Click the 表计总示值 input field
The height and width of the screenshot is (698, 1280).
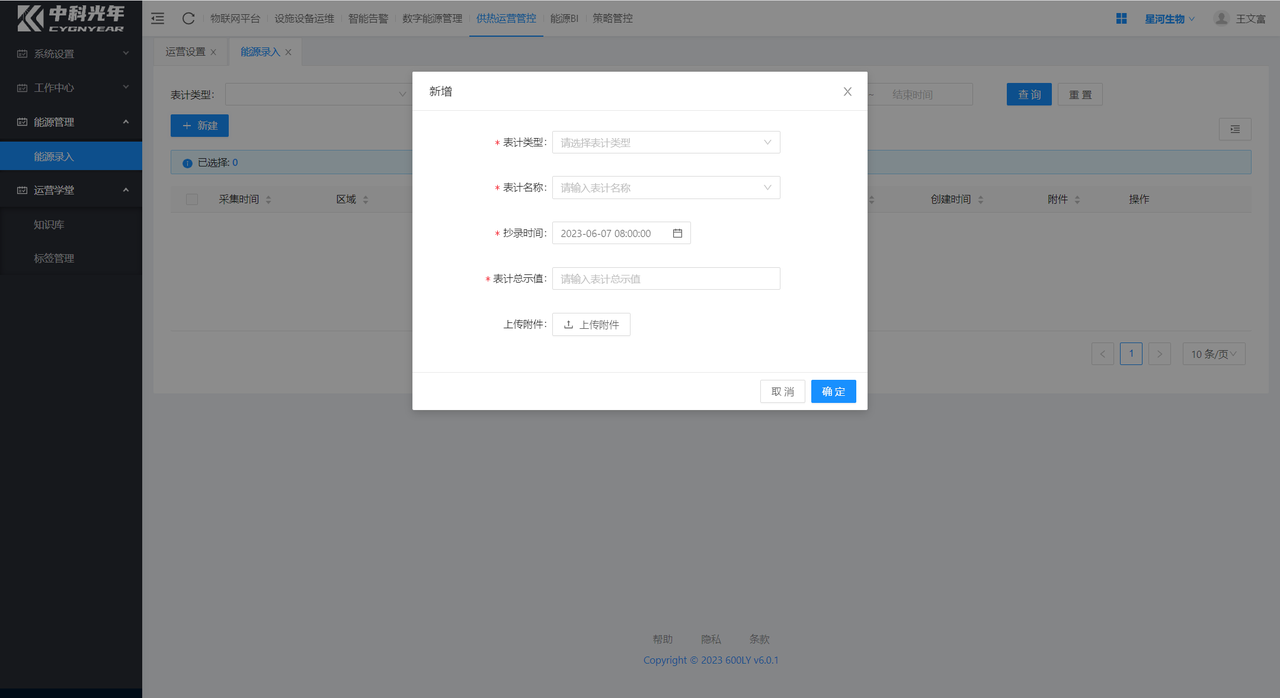pyautogui.click(x=666, y=279)
